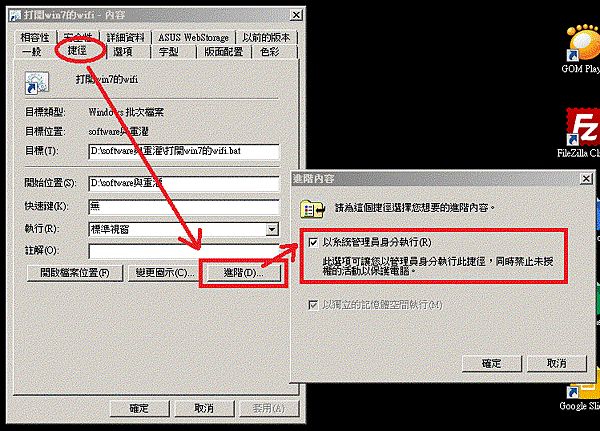Screen dimensions: 600x431
Task: Click the 快速鍵 shortcut key field
Action: [x=184, y=207]
